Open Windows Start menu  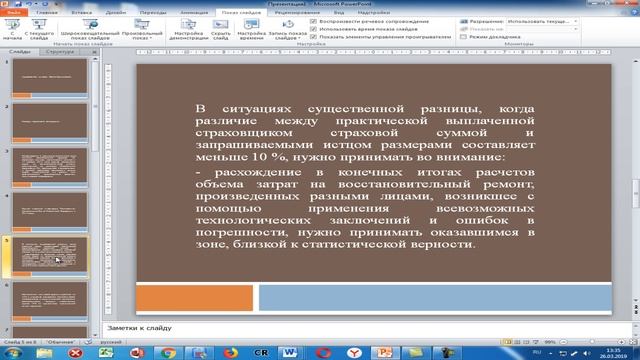point(13,353)
